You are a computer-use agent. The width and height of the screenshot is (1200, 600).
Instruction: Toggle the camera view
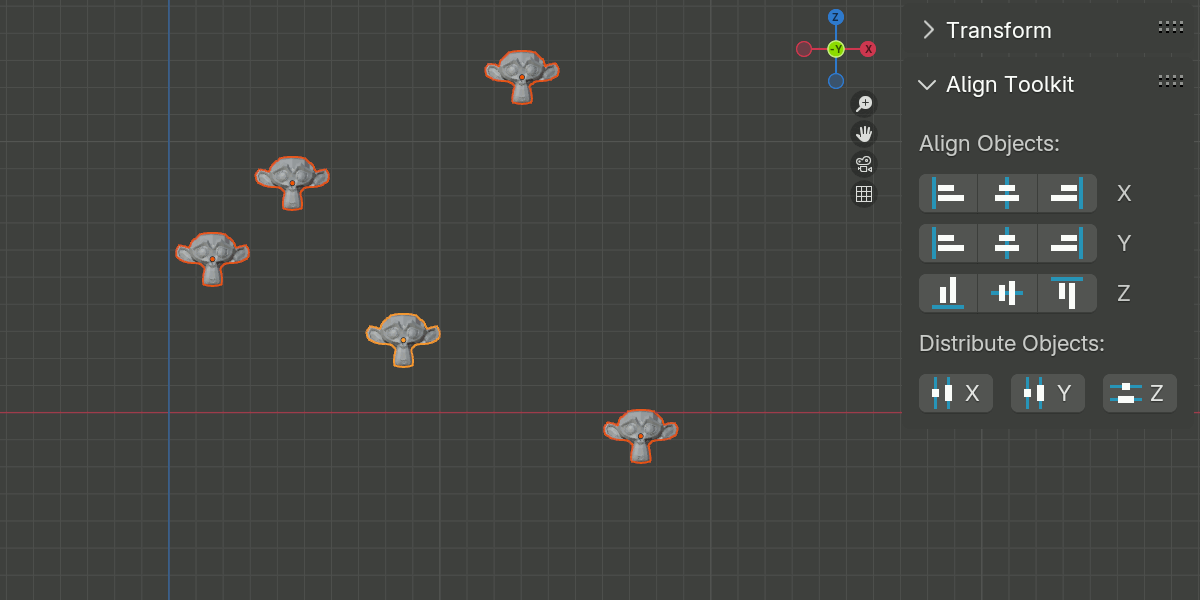click(864, 164)
